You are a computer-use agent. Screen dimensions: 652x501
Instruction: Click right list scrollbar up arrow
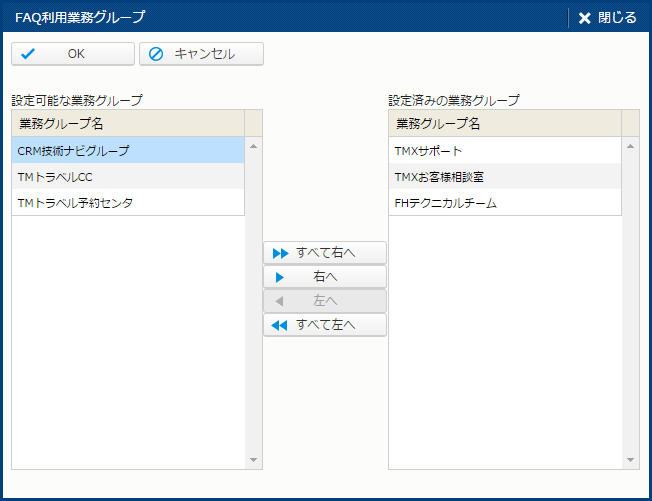[x=630, y=146]
